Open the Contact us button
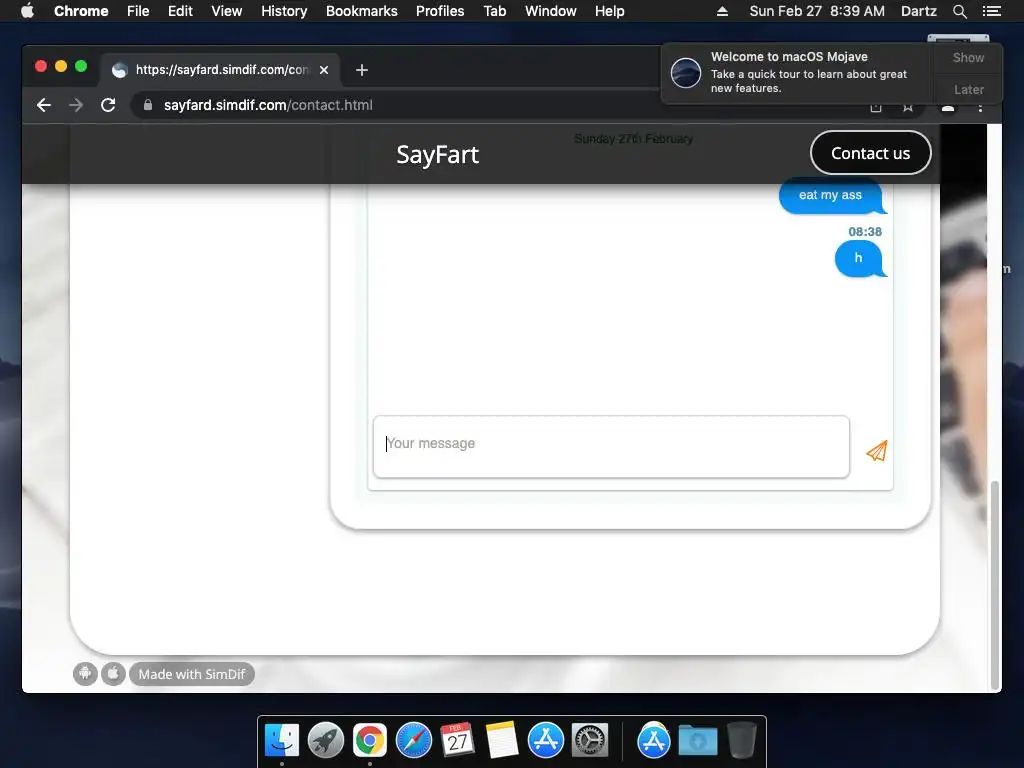The width and height of the screenshot is (1024, 768). coord(871,153)
